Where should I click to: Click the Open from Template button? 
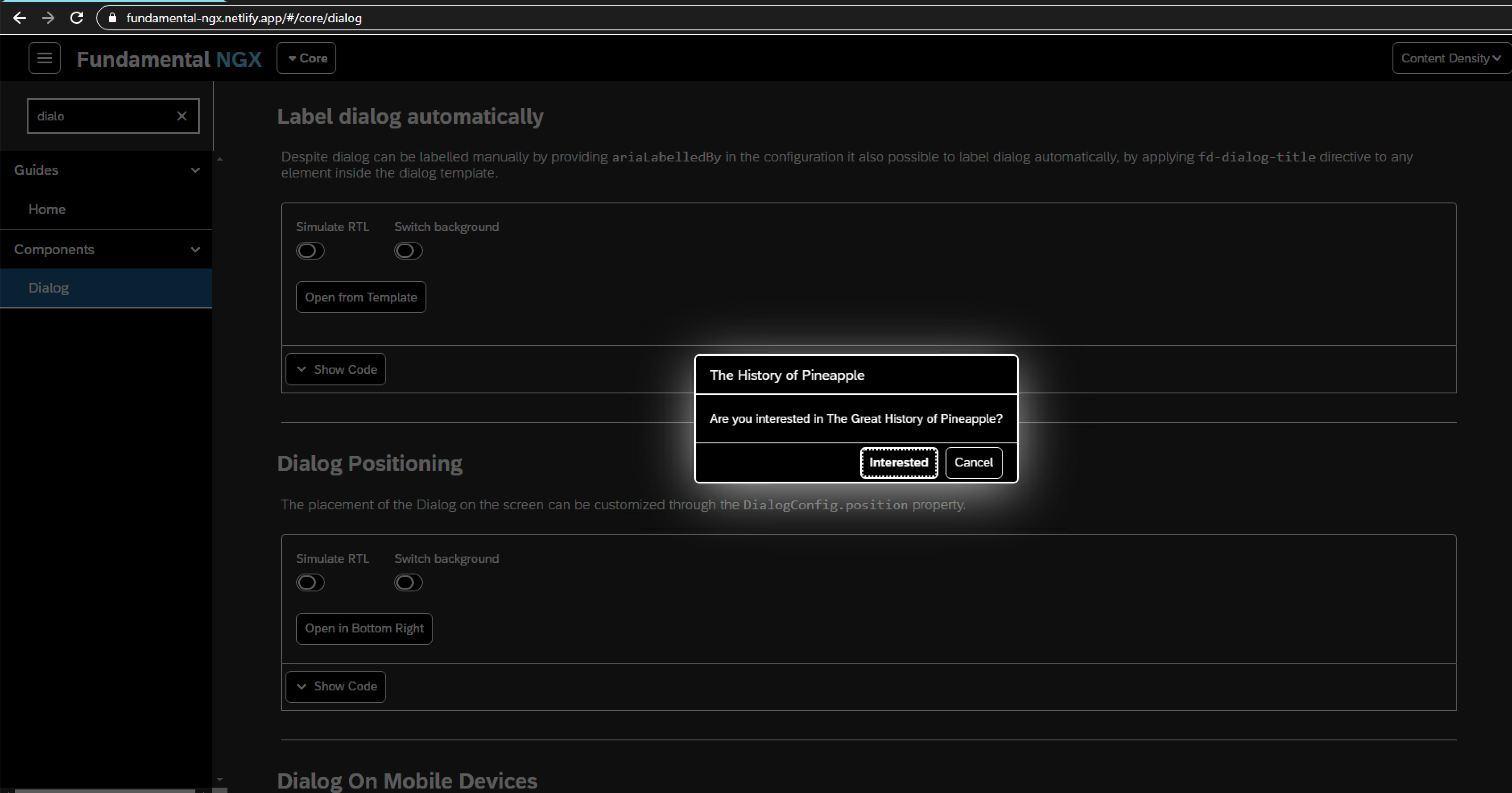pos(360,297)
